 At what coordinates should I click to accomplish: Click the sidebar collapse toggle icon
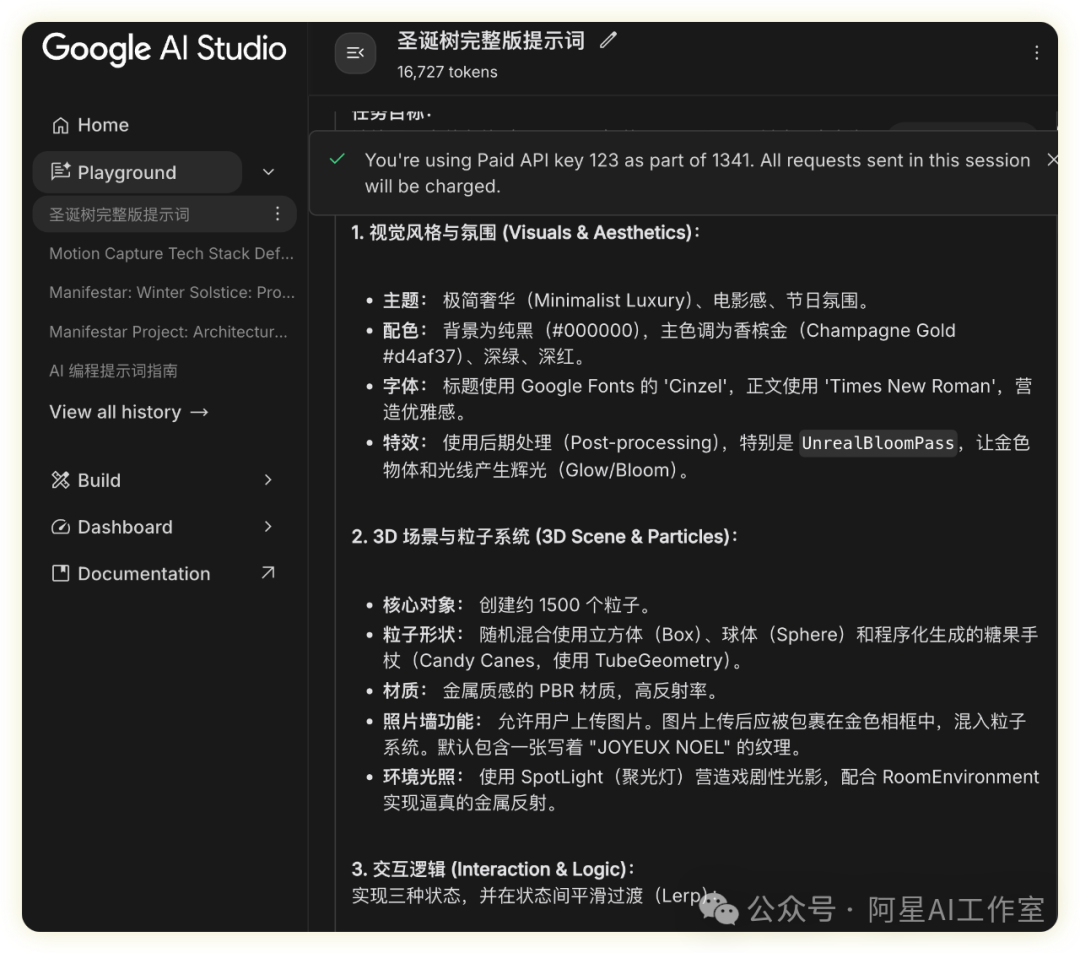point(355,53)
